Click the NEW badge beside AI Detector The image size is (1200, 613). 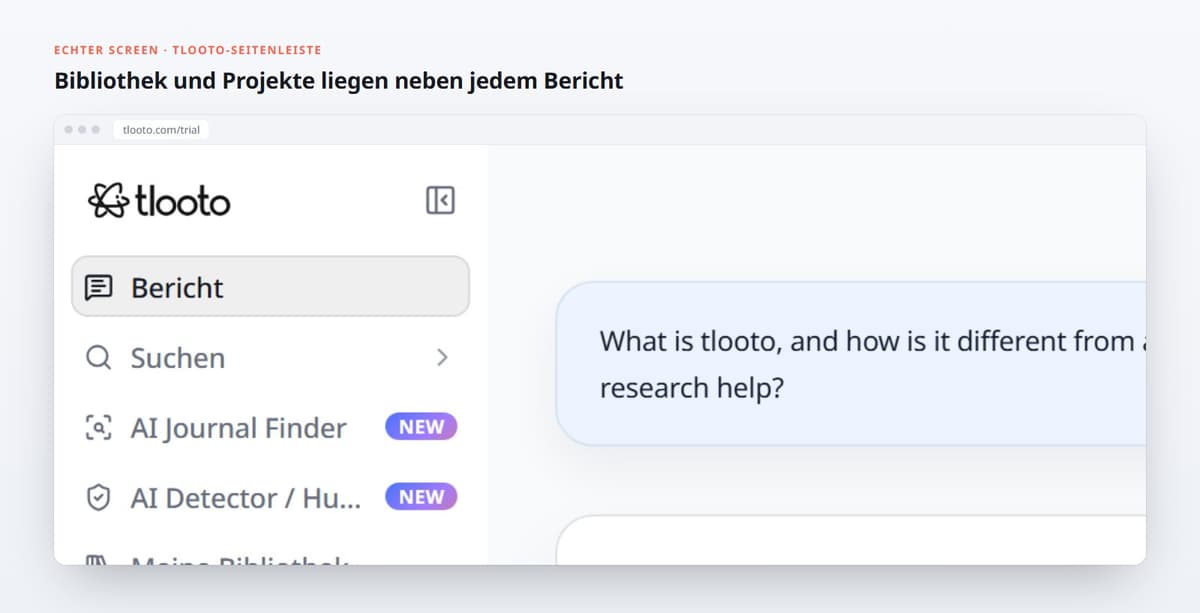(421, 497)
